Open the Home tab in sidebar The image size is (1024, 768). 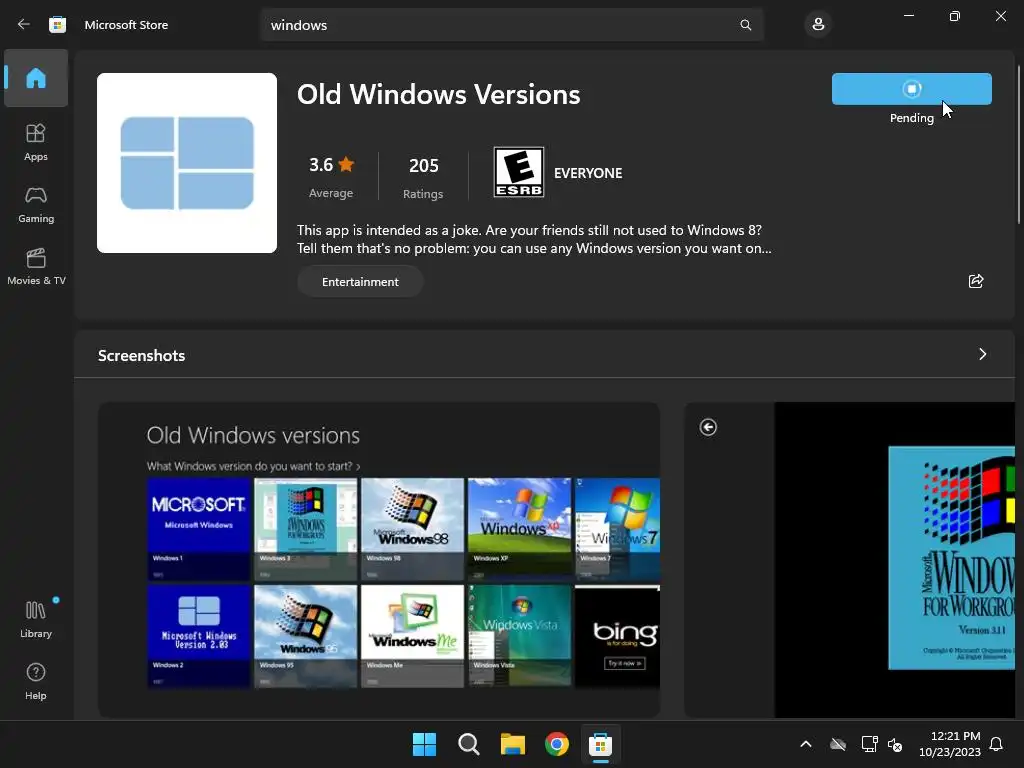pos(36,78)
